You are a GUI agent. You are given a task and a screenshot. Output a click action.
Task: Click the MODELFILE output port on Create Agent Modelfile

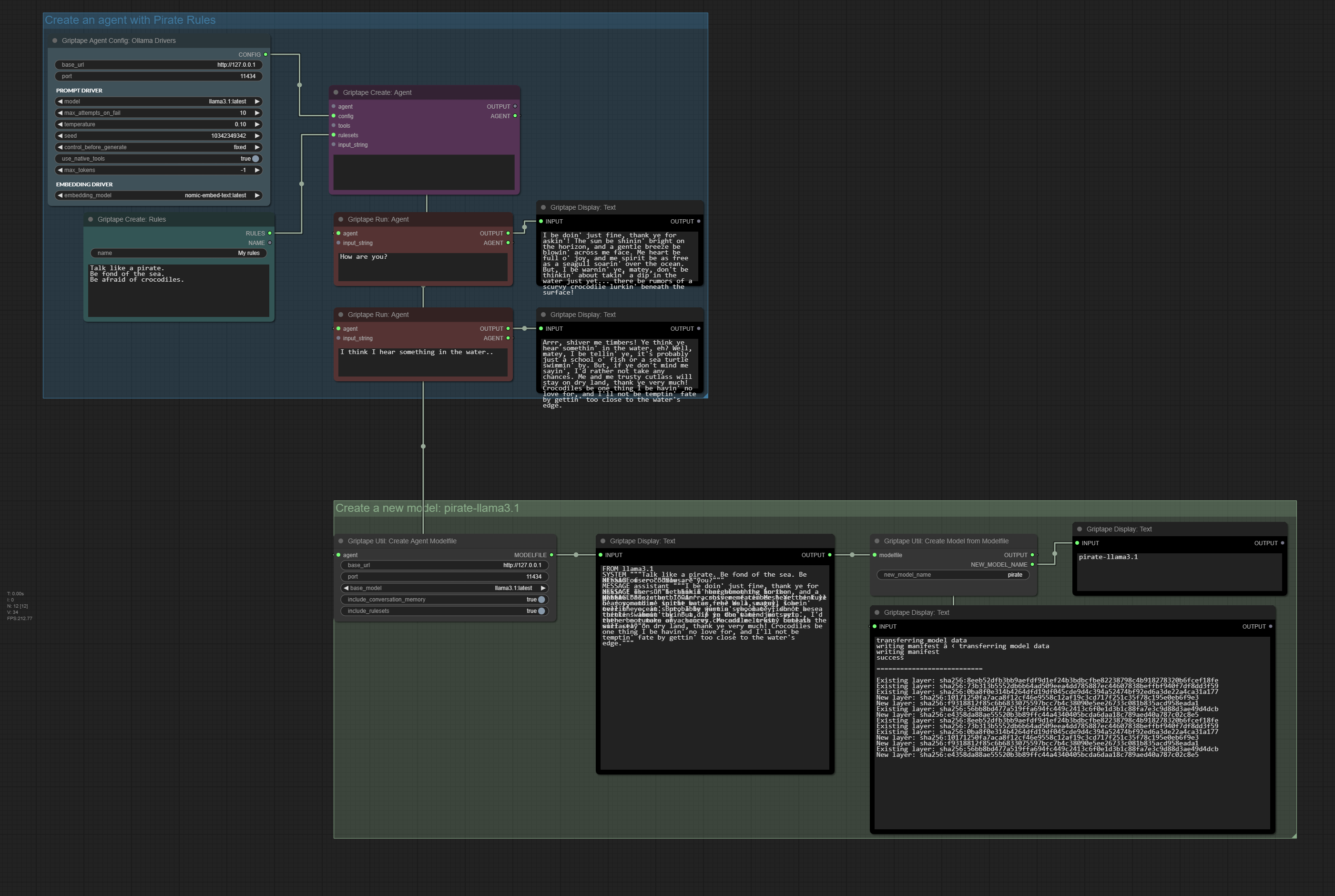pyautogui.click(x=551, y=555)
